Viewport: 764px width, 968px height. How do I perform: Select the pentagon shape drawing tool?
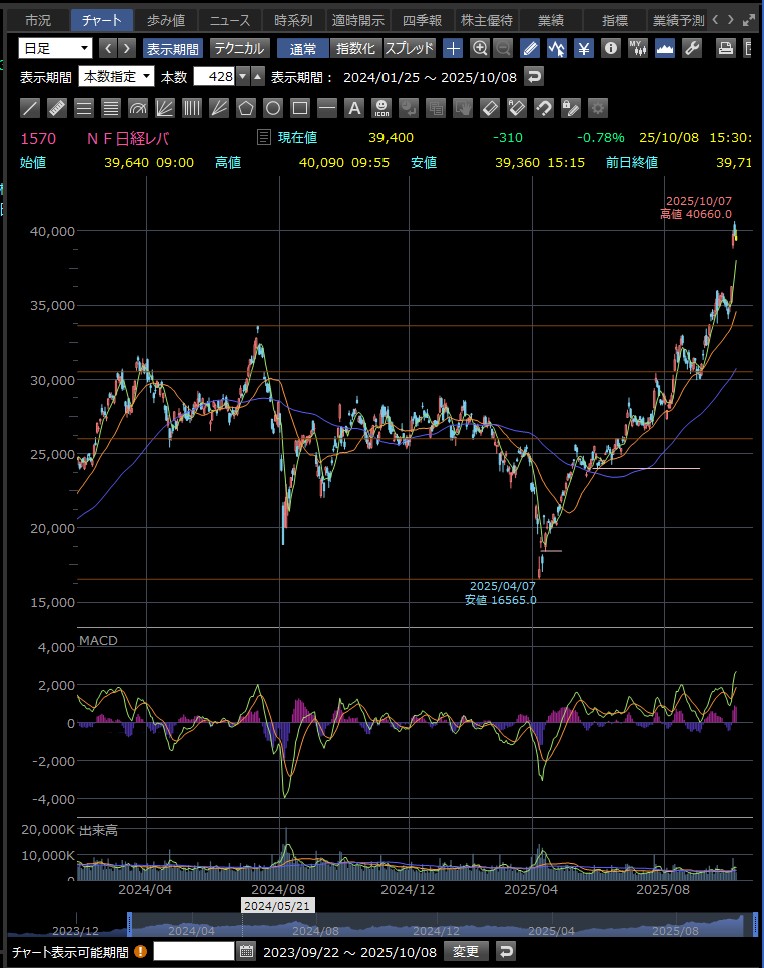[247, 108]
